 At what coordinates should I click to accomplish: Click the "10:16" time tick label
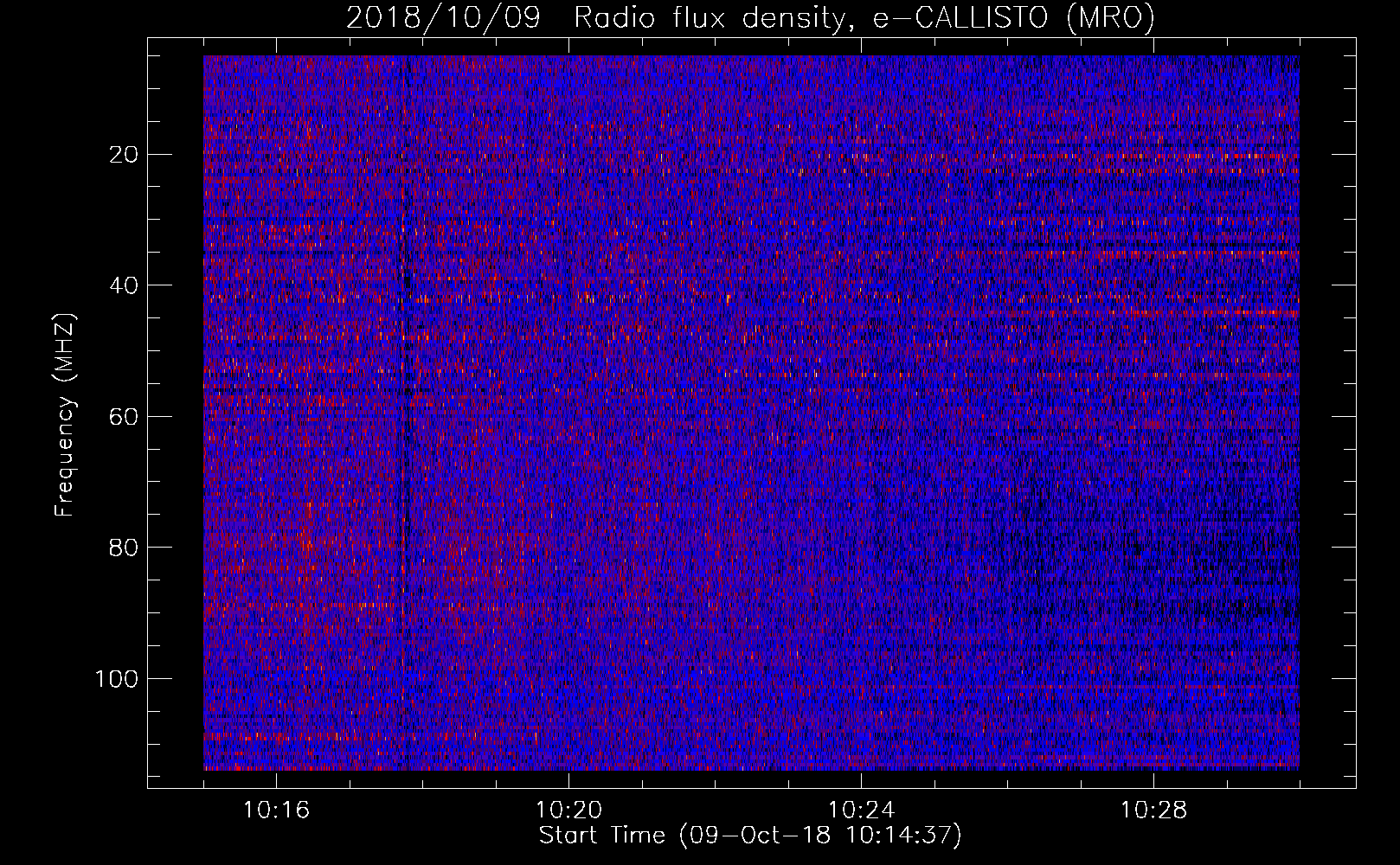coord(276,811)
